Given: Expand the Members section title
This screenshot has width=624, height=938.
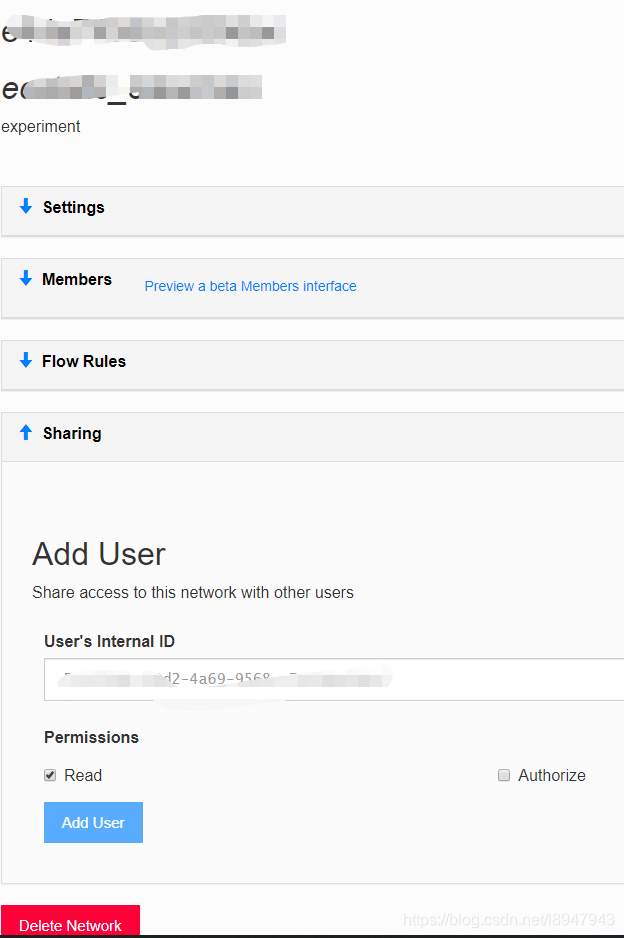Looking at the screenshot, I should coord(77,280).
